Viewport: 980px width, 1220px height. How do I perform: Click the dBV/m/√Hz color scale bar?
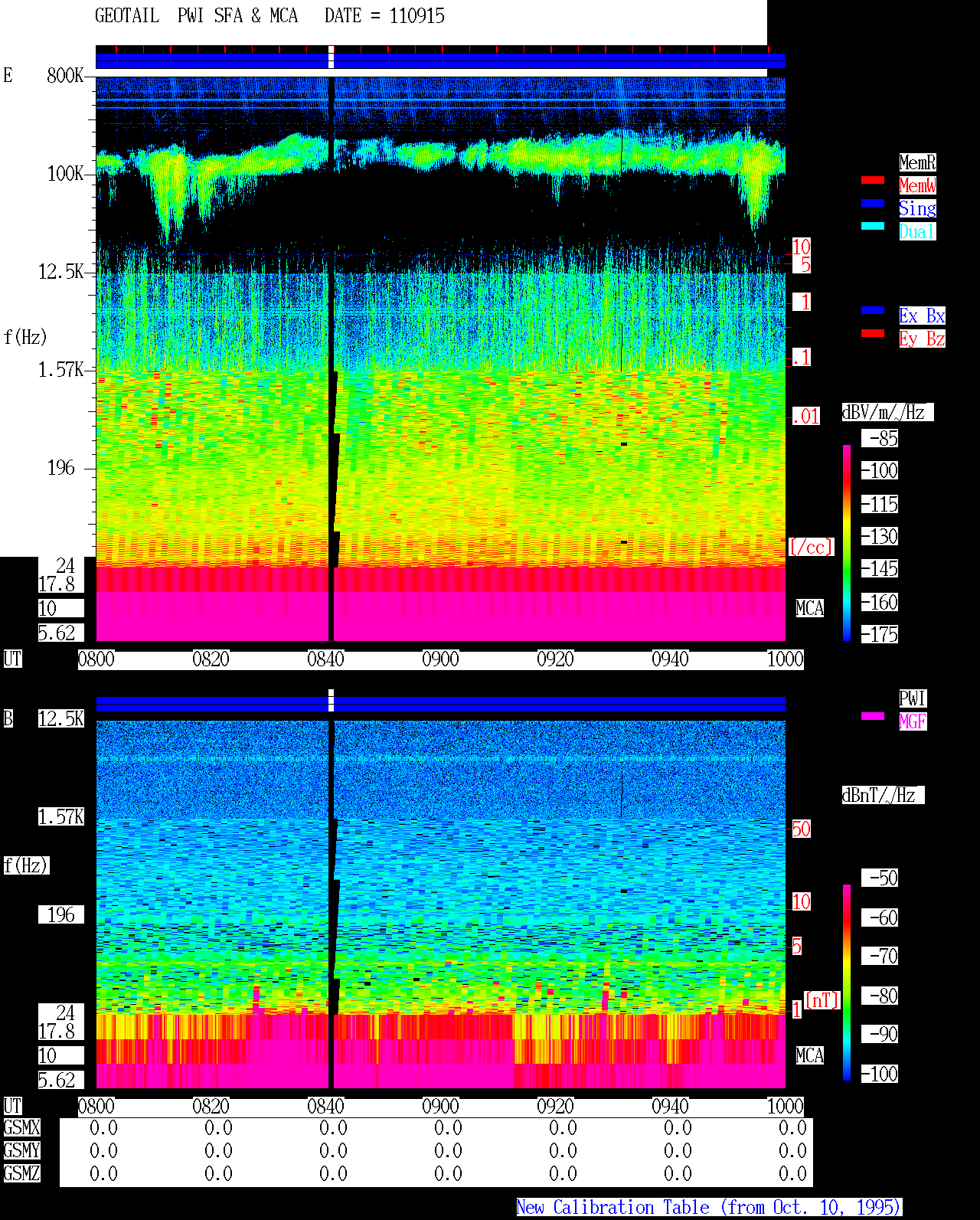(847, 542)
